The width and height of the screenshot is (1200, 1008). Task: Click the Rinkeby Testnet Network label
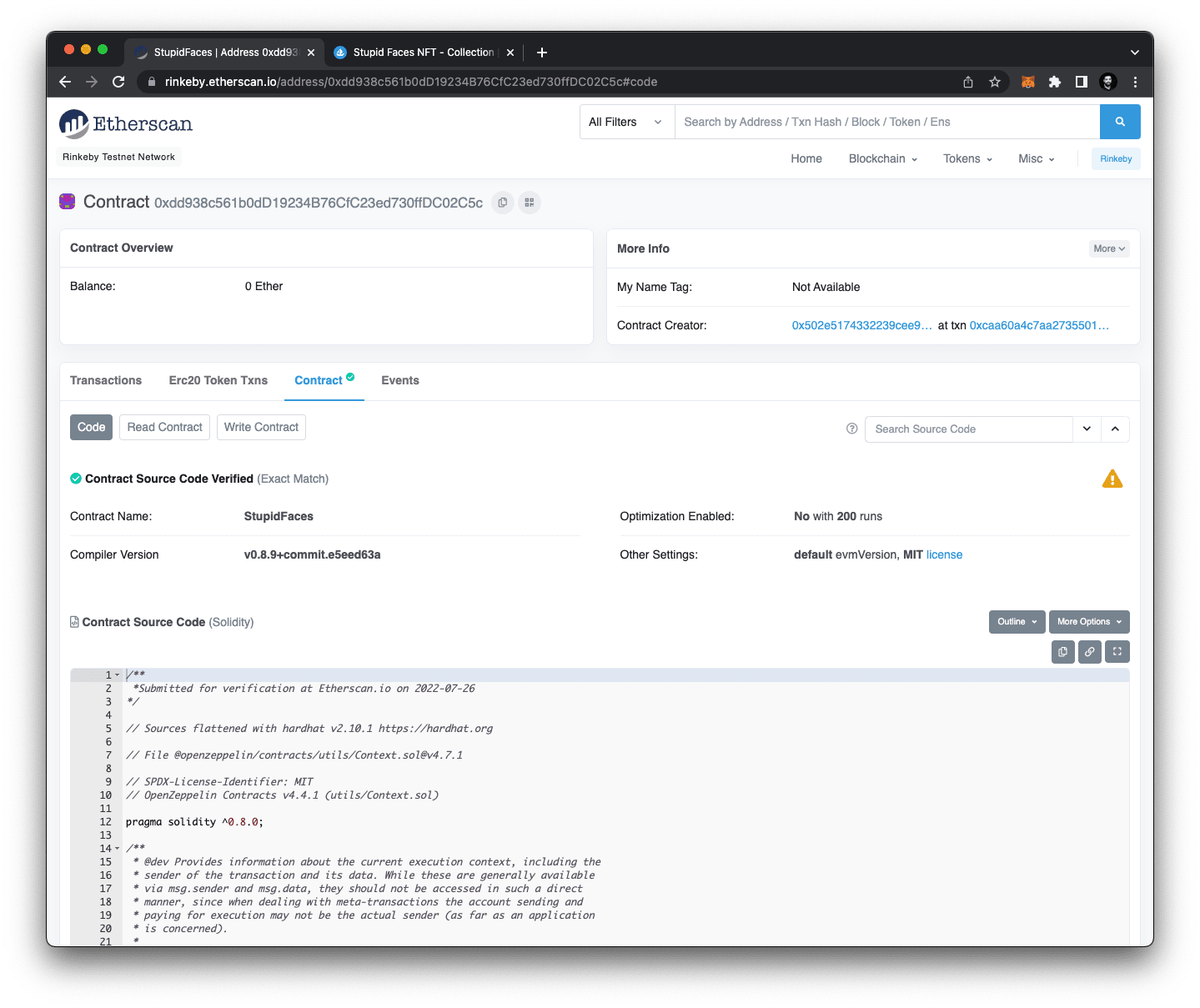tap(119, 157)
